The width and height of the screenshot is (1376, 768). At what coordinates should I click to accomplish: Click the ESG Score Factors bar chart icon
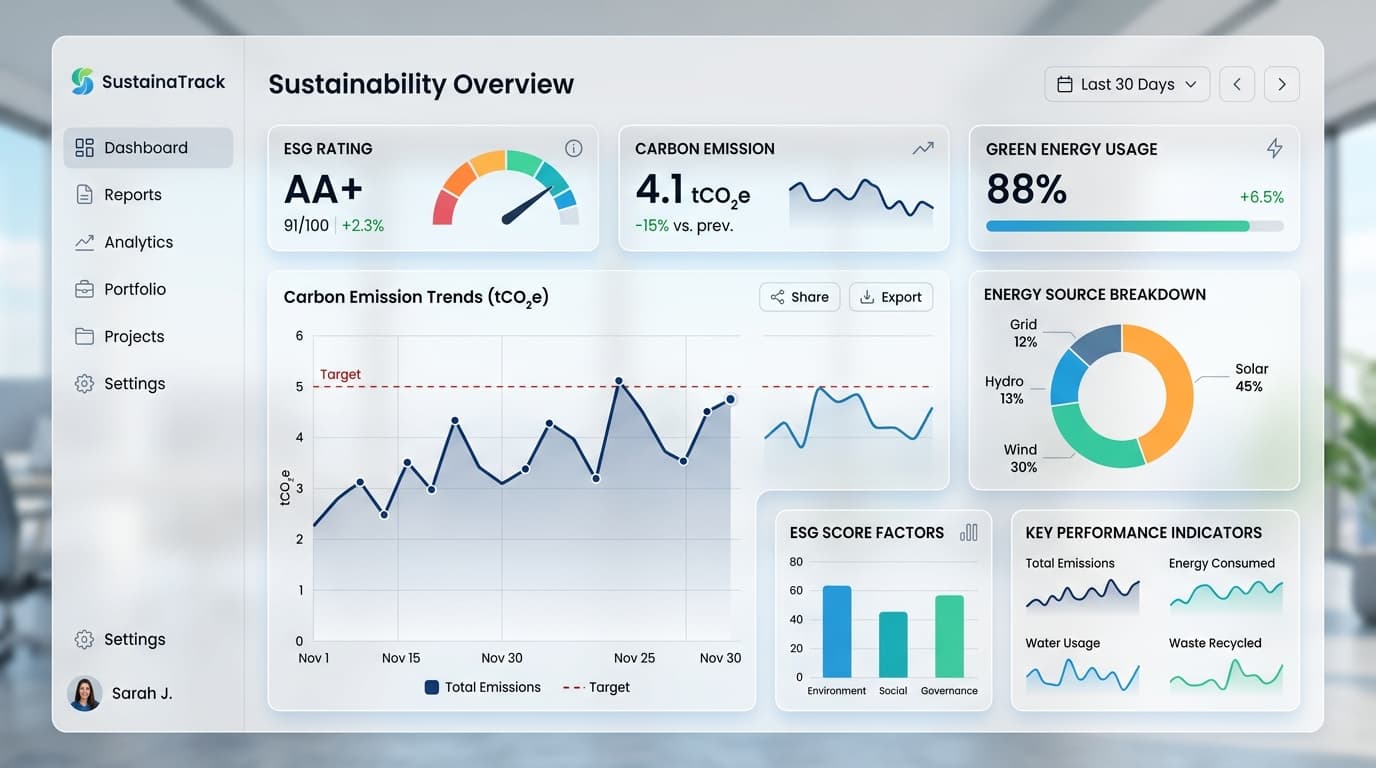[x=968, y=532]
